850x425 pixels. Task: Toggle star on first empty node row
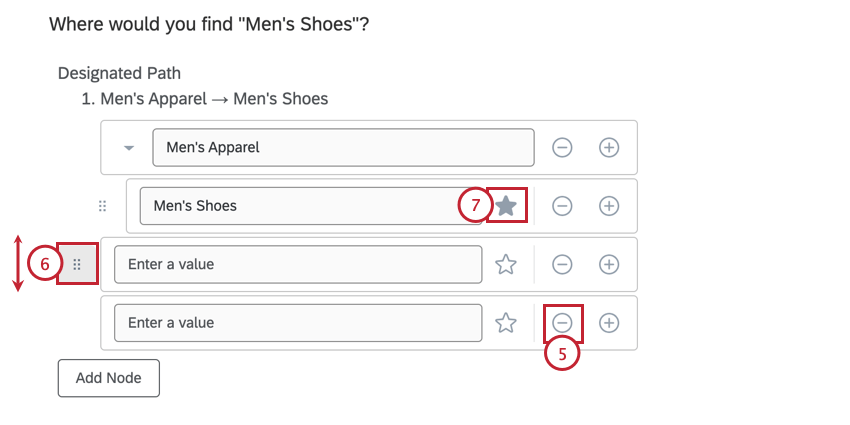point(507,264)
